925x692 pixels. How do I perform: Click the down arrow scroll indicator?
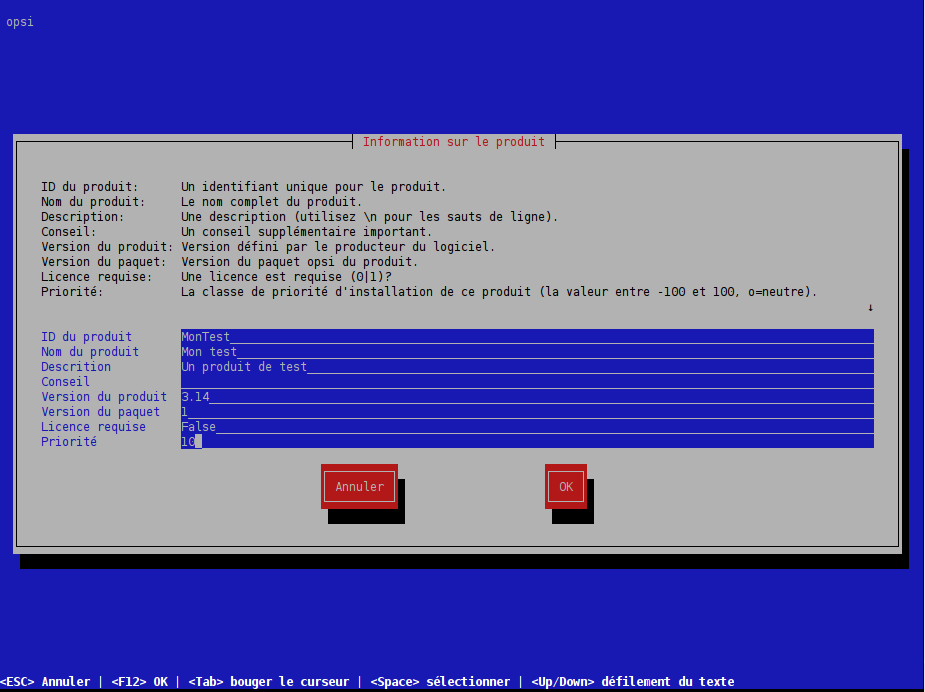[x=870, y=307]
